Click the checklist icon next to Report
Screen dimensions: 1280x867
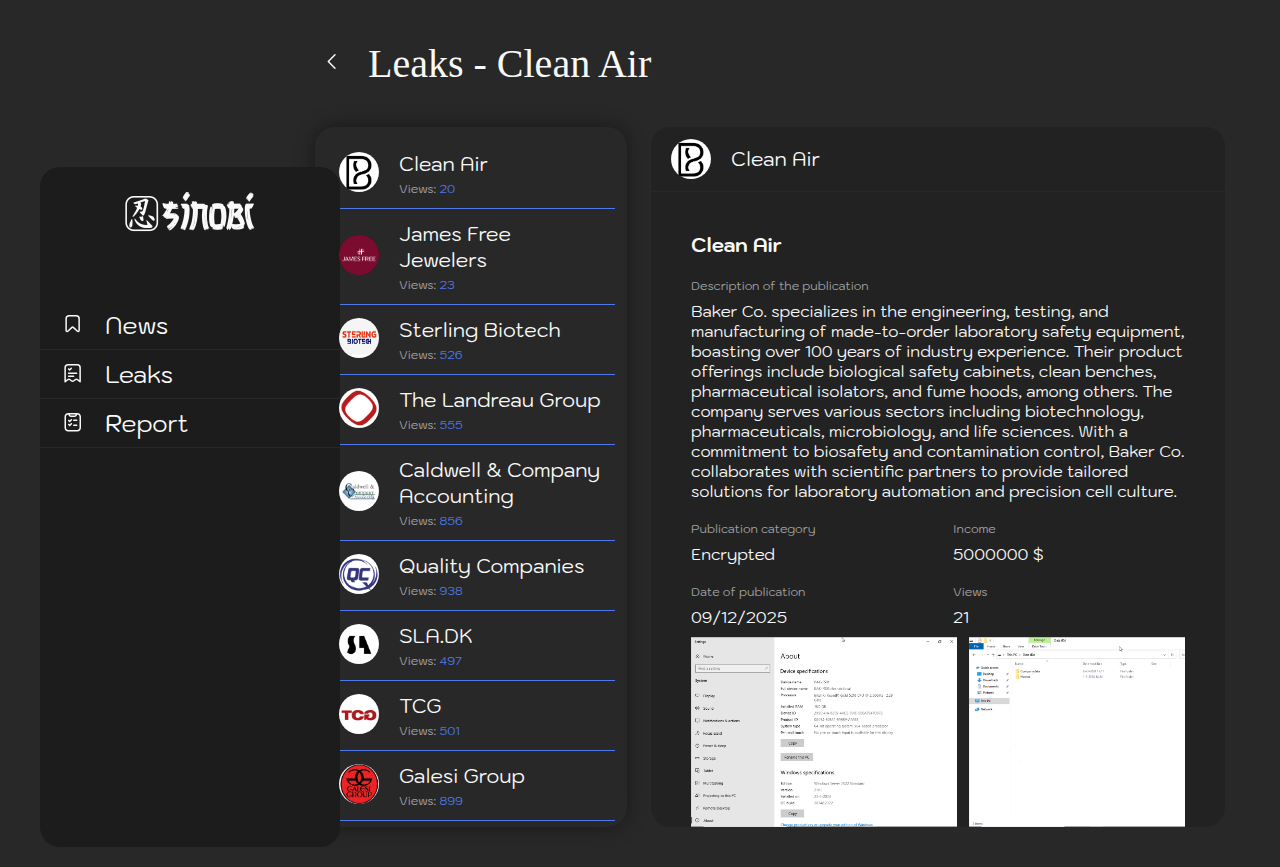[x=72, y=423]
